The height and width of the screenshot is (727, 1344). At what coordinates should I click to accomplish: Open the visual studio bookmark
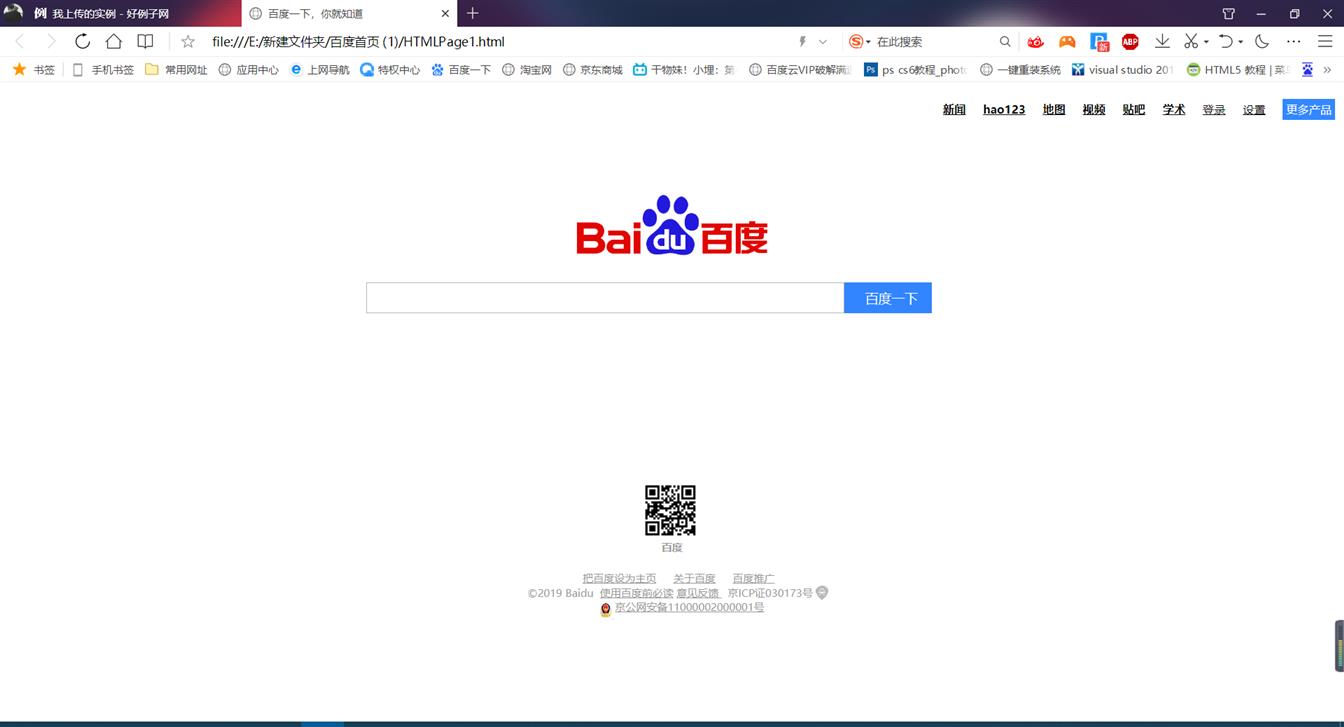1122,70
